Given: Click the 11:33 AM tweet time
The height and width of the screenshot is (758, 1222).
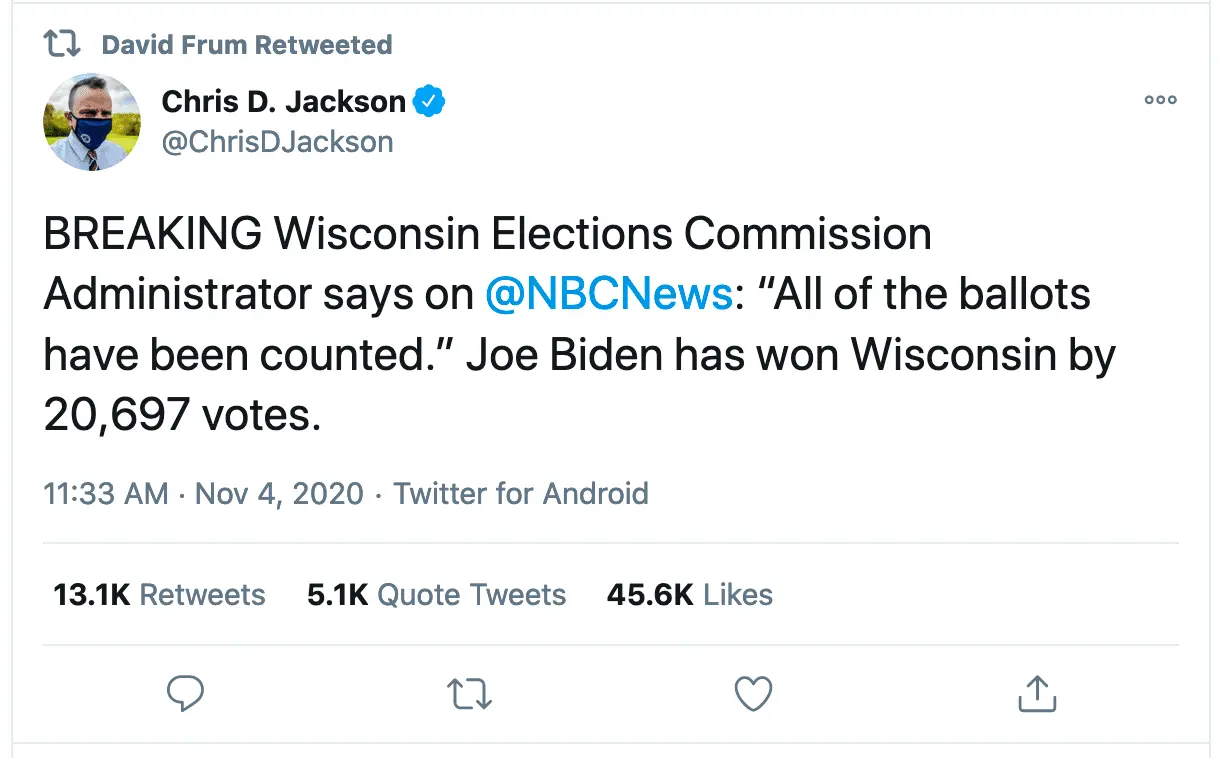Looking at the screenshot, I should (x=105, y=493).
